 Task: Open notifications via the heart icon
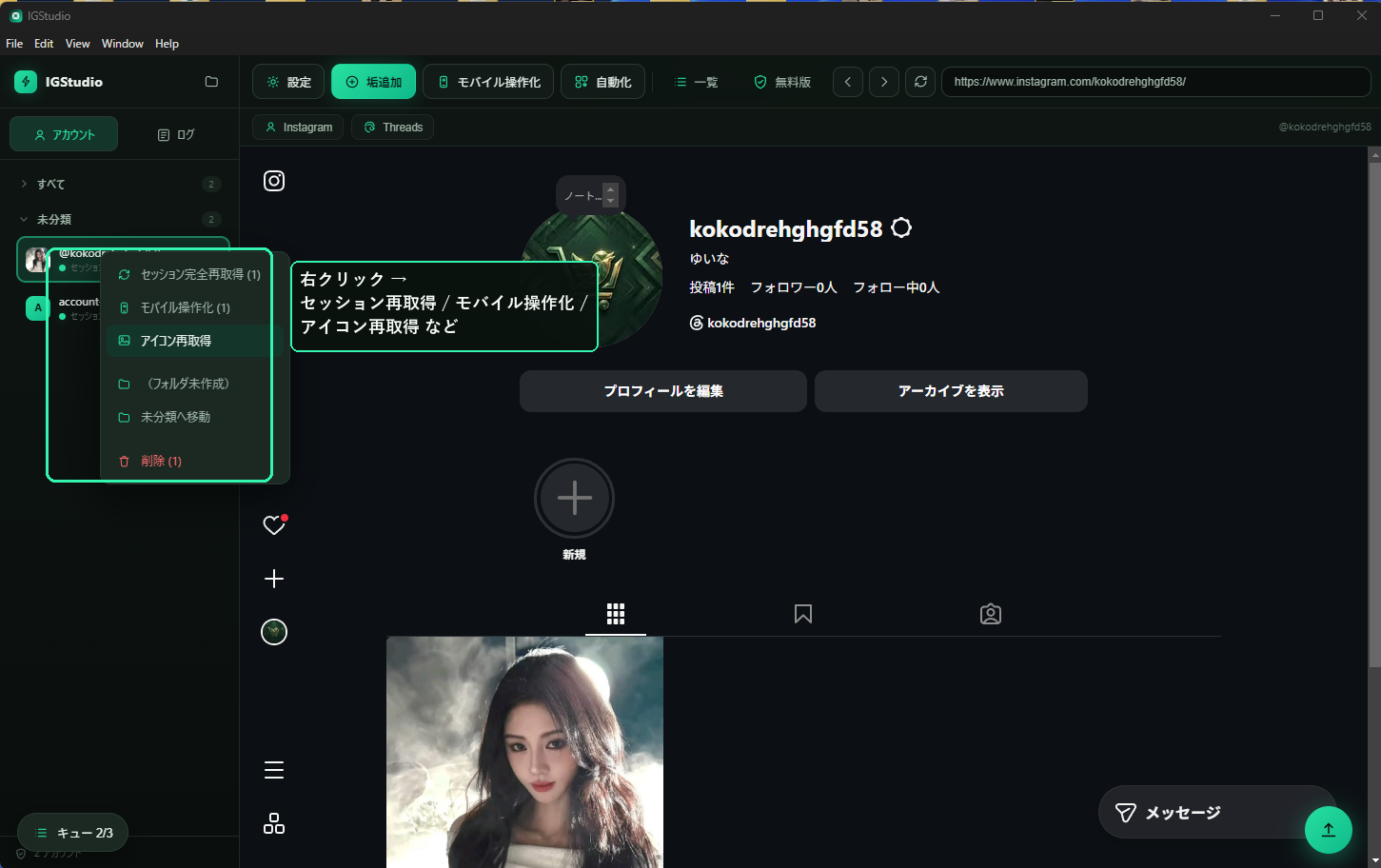point(274,524)
